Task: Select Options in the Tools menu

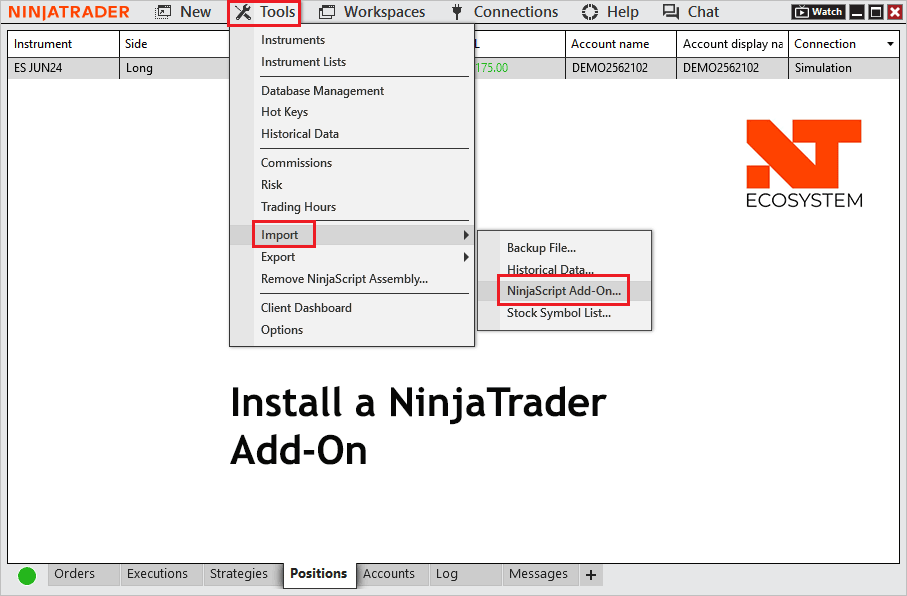Action: tap(282, 330)
